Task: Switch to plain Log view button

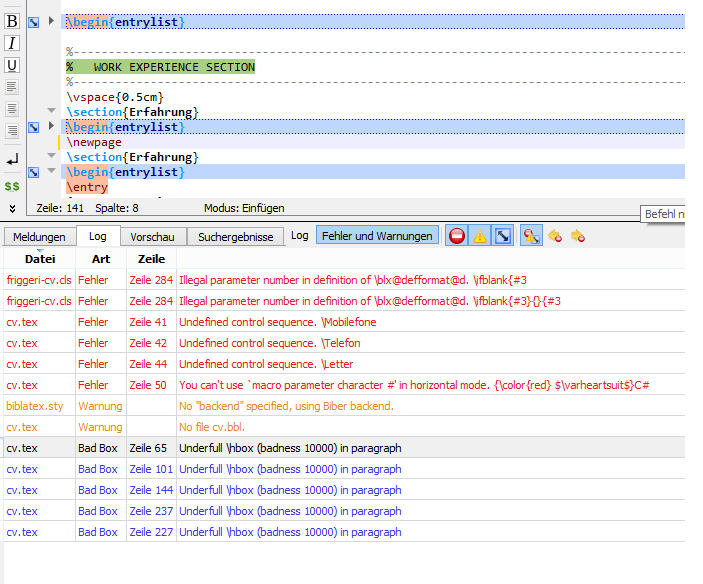Action: [299, 236]
